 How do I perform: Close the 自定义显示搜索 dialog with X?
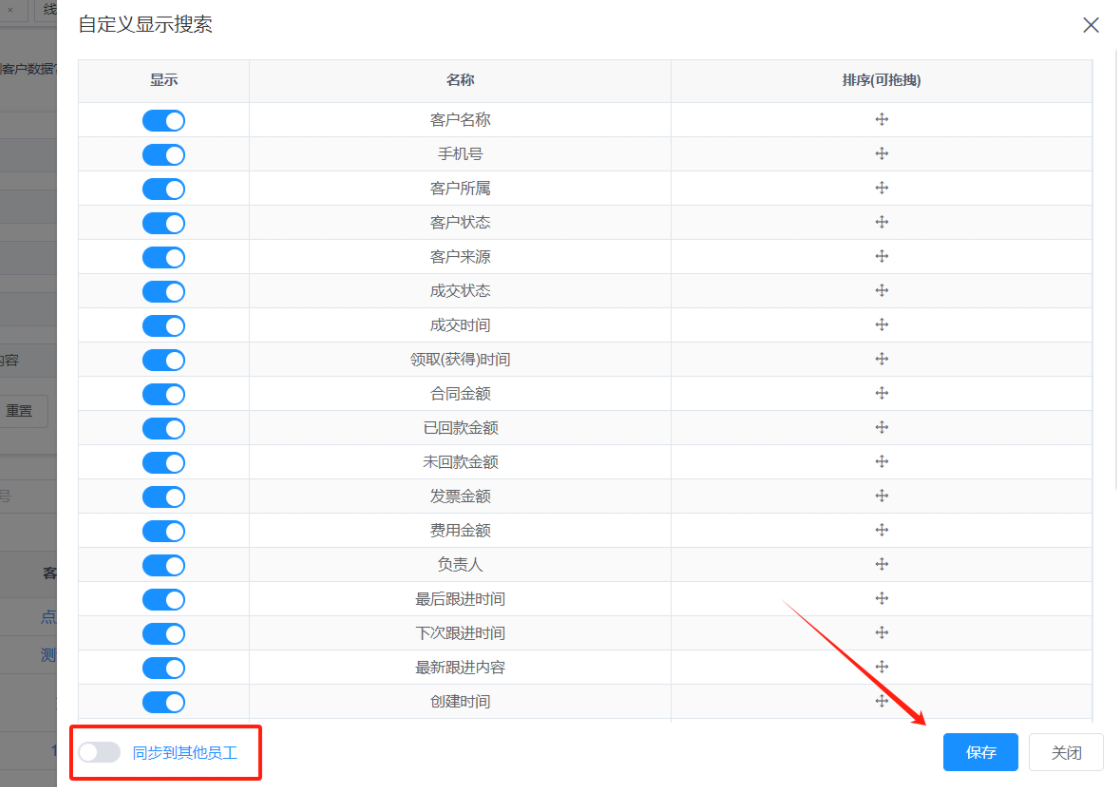1090,26
